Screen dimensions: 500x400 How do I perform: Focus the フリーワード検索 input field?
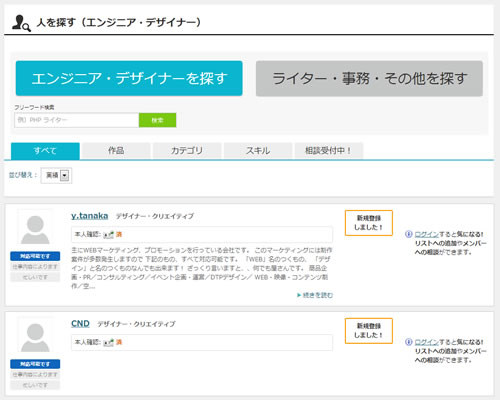[77, 120]
